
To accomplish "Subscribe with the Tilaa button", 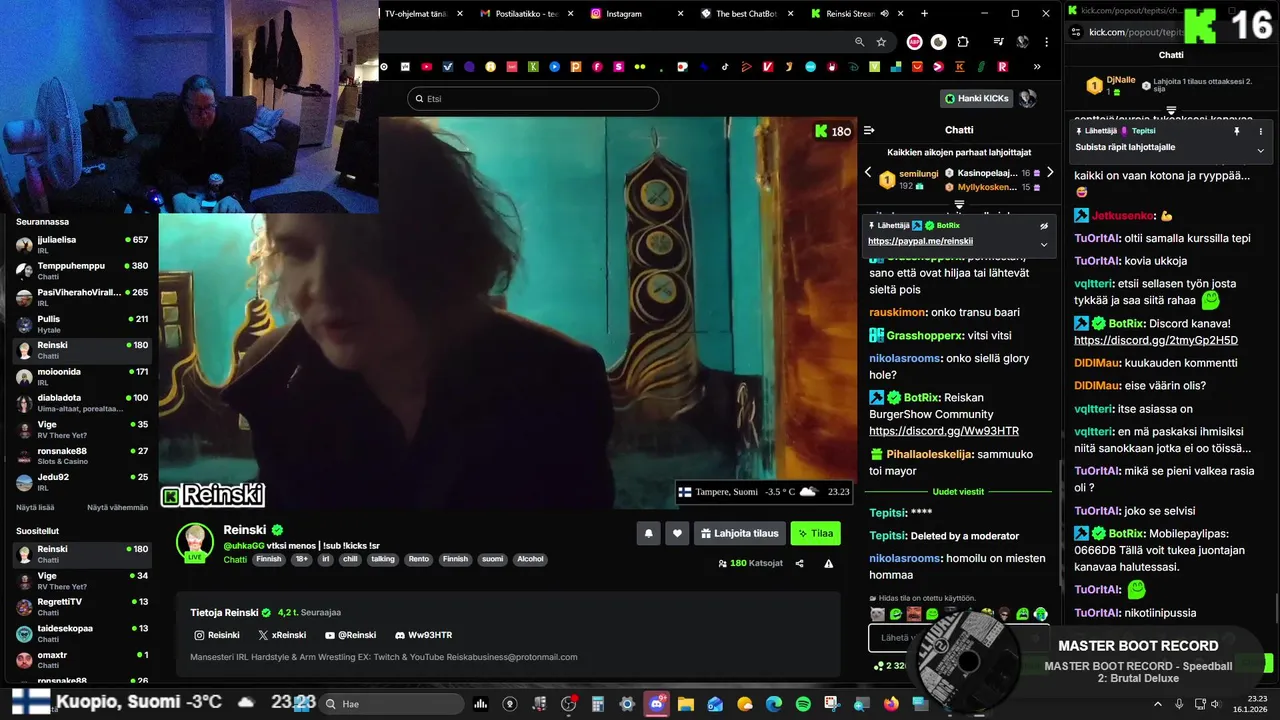I will click(815, 533).
